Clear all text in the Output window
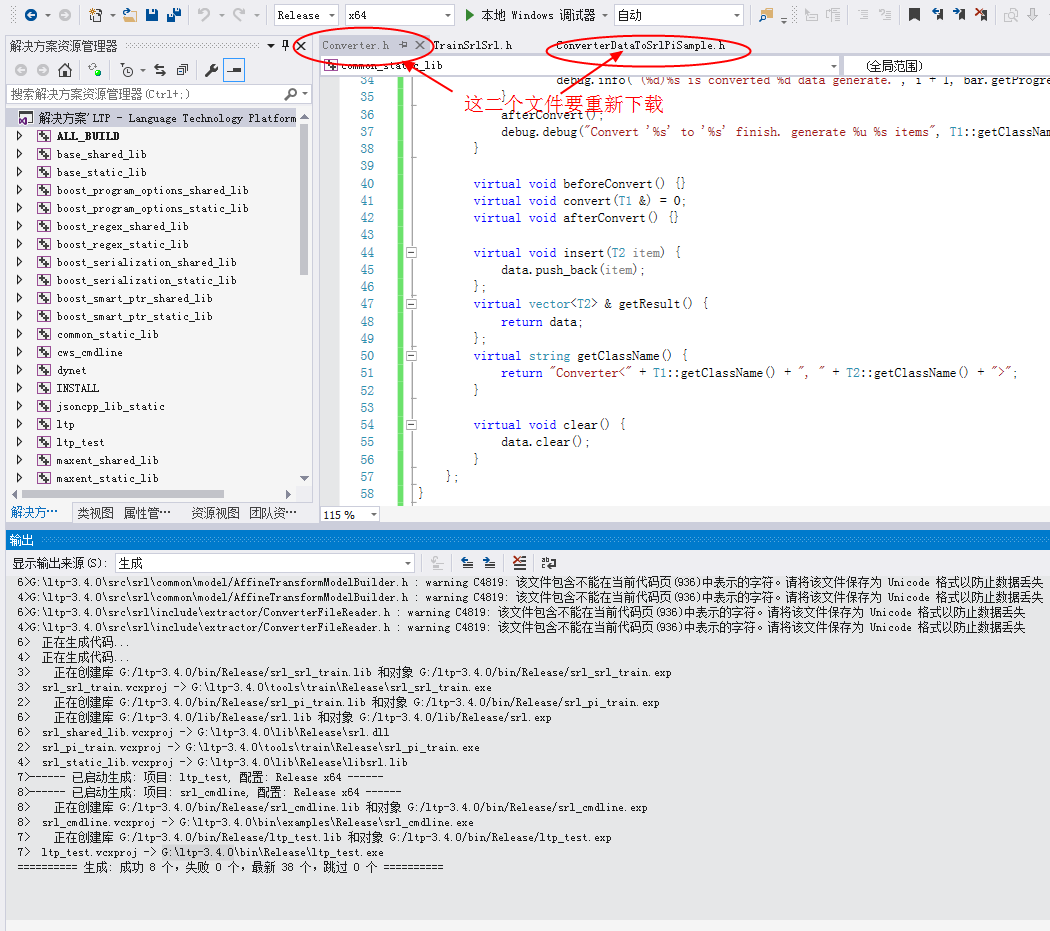 point(519,563)
